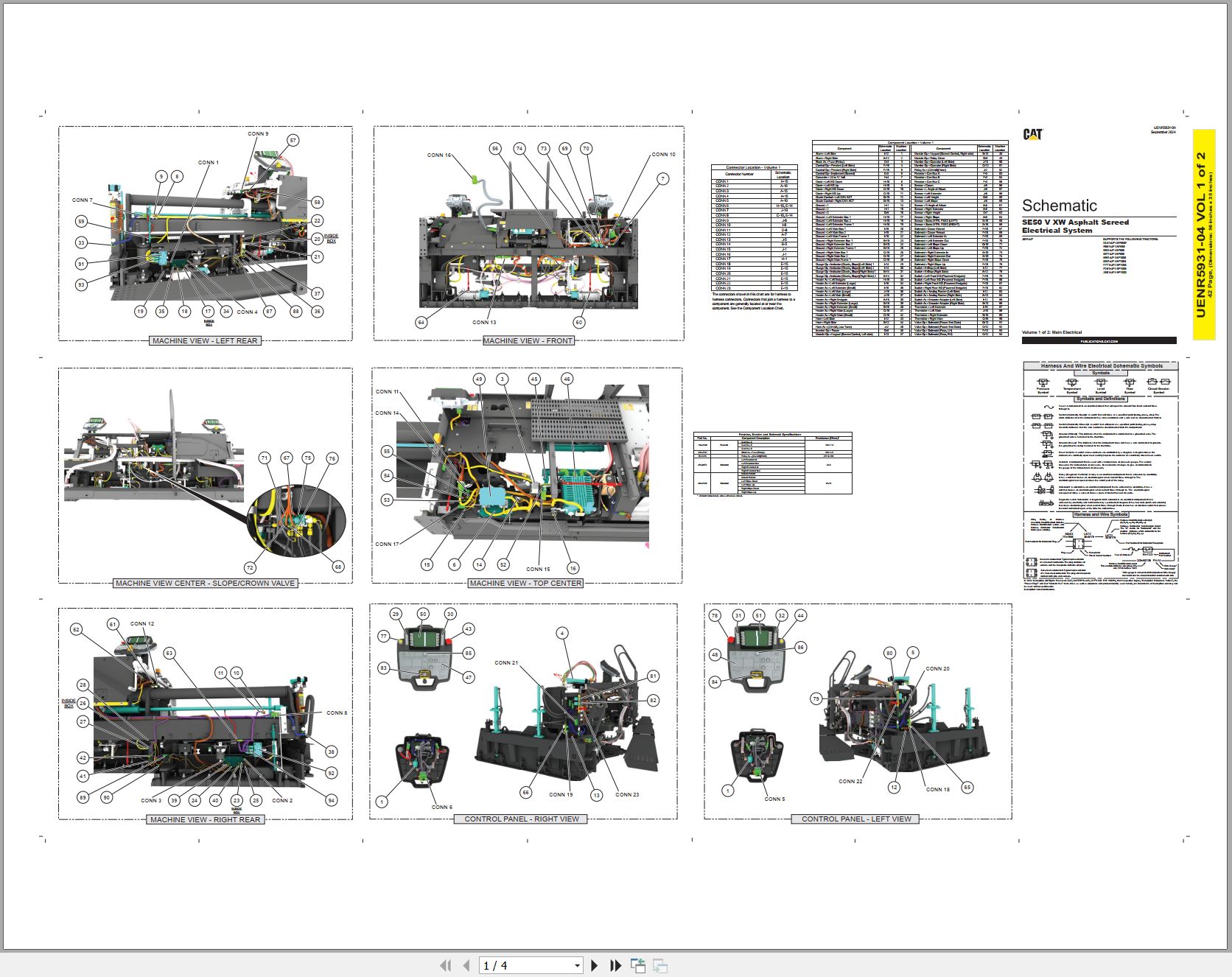Click the Machine View - Front label

coord(528,340)
